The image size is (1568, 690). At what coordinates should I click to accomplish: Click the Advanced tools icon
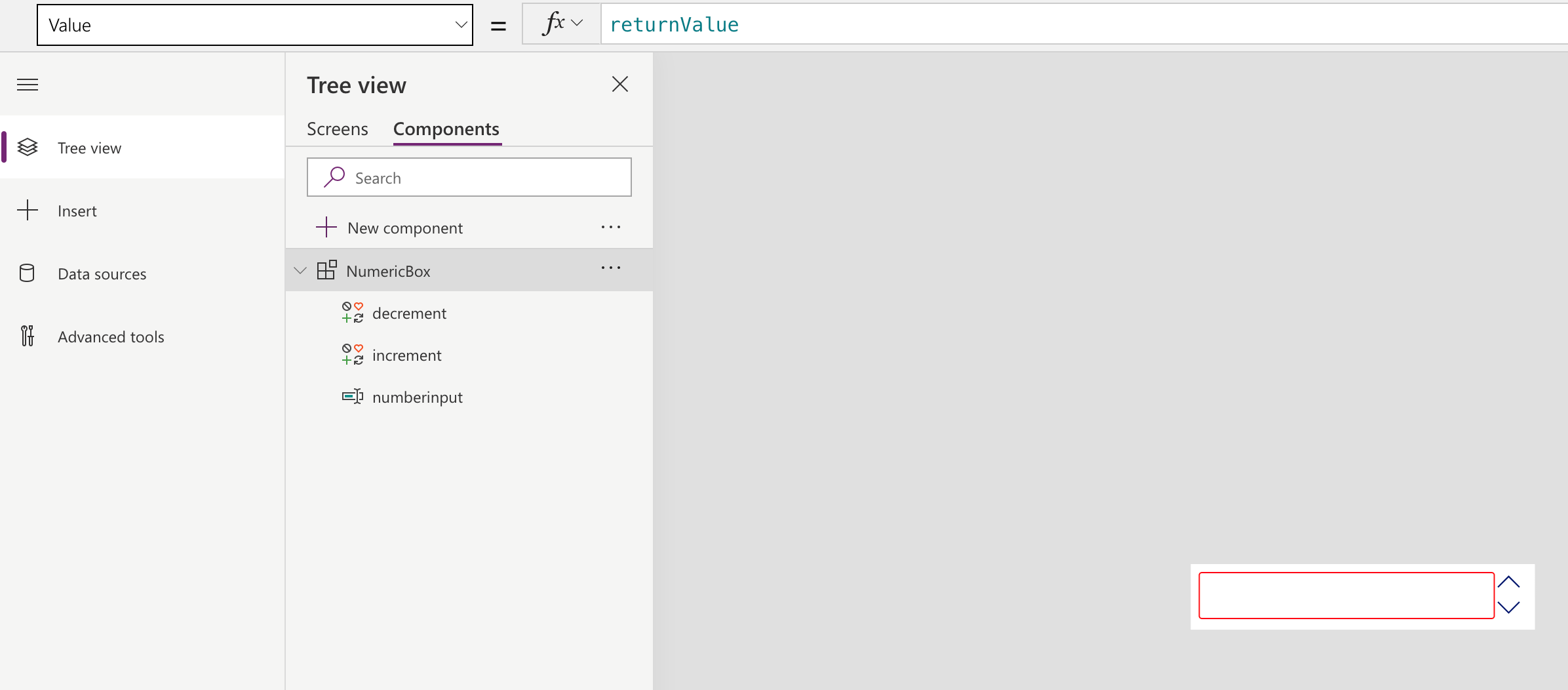27,336
